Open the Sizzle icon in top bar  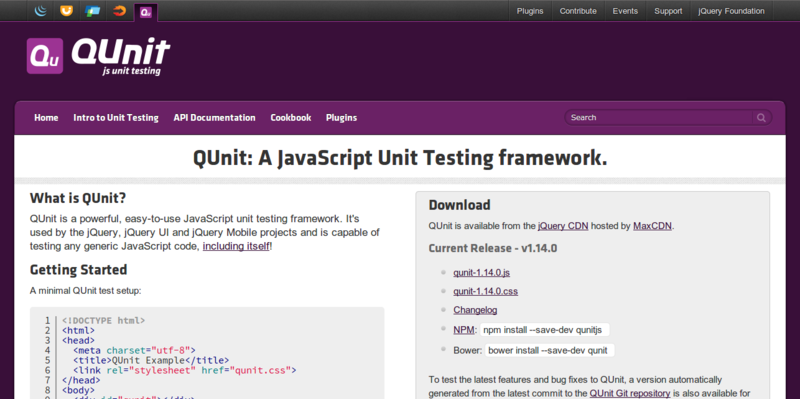click(x=119, y=11)
